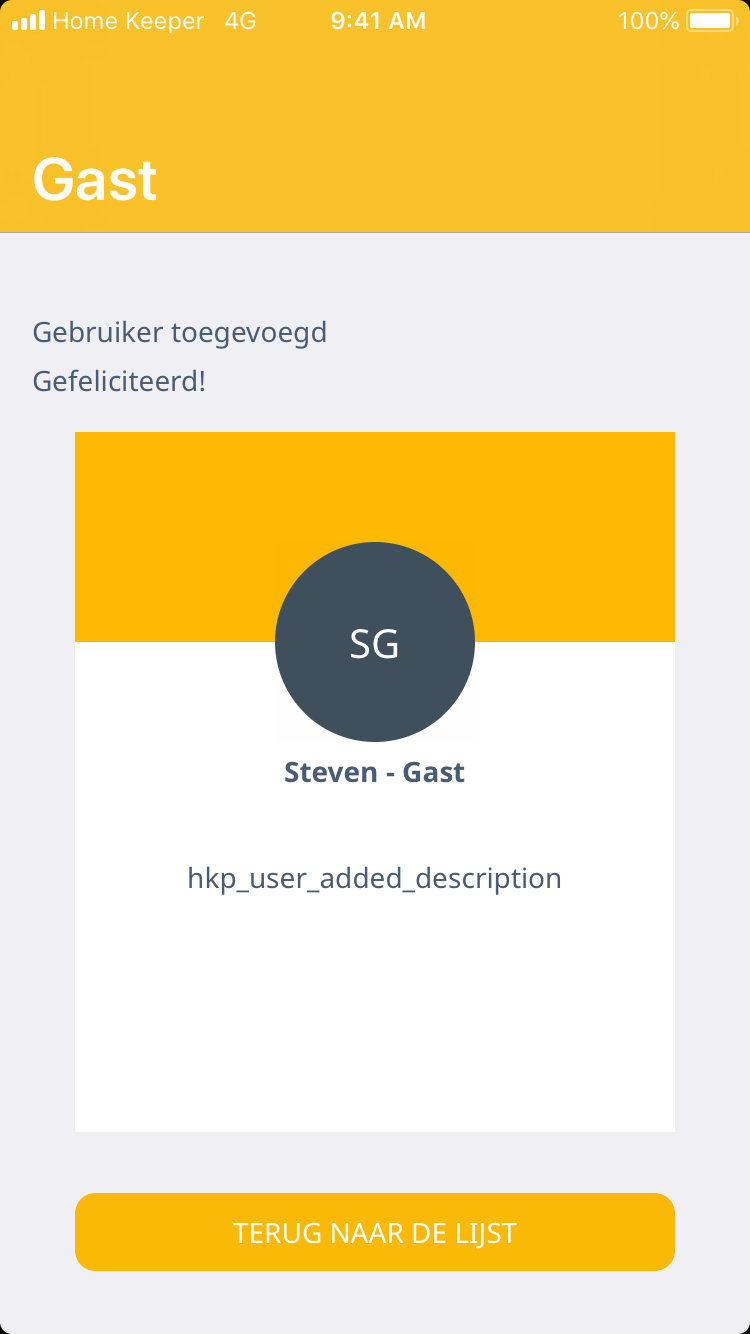The image size is (750, 1334).
Task: Tap gray background below TERUG button
Action: point(375,1304)
